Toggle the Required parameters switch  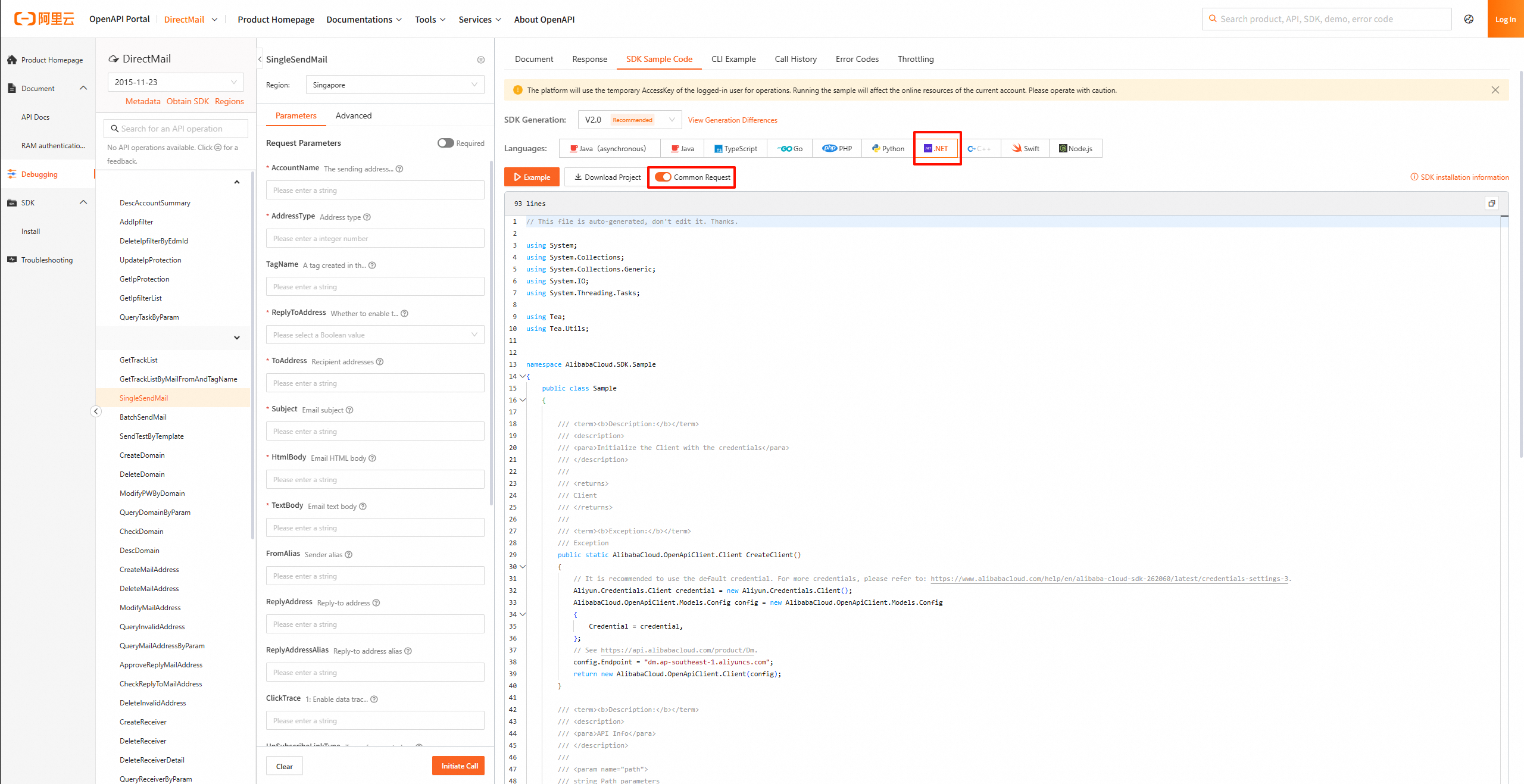tap(445, 143)
